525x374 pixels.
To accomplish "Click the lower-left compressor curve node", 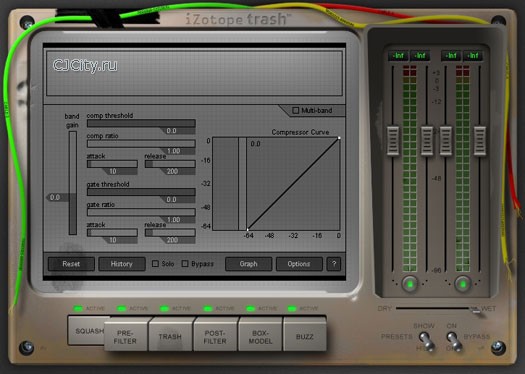I will [x=248, y=229].
